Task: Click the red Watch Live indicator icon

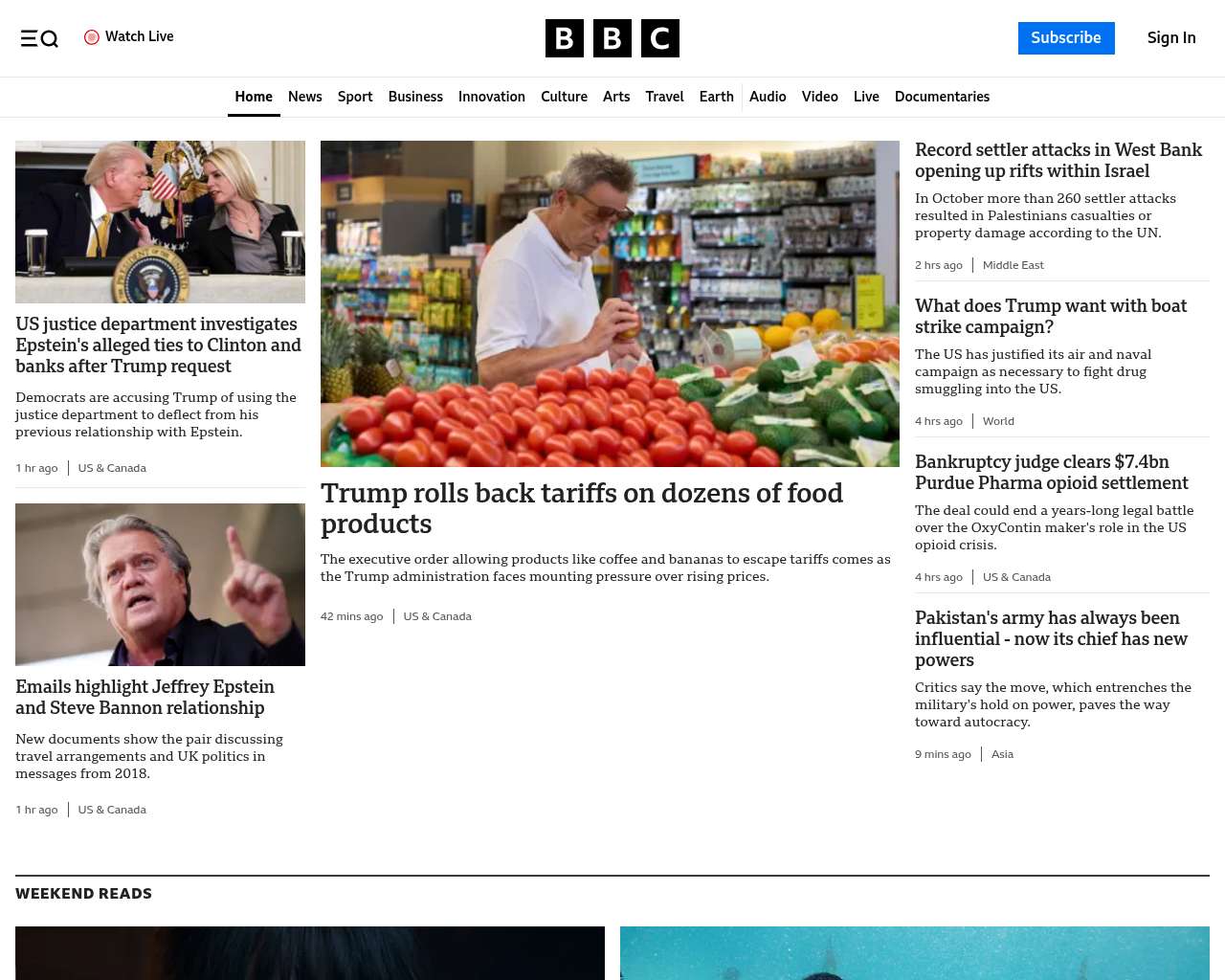Action: pos(92,37)
